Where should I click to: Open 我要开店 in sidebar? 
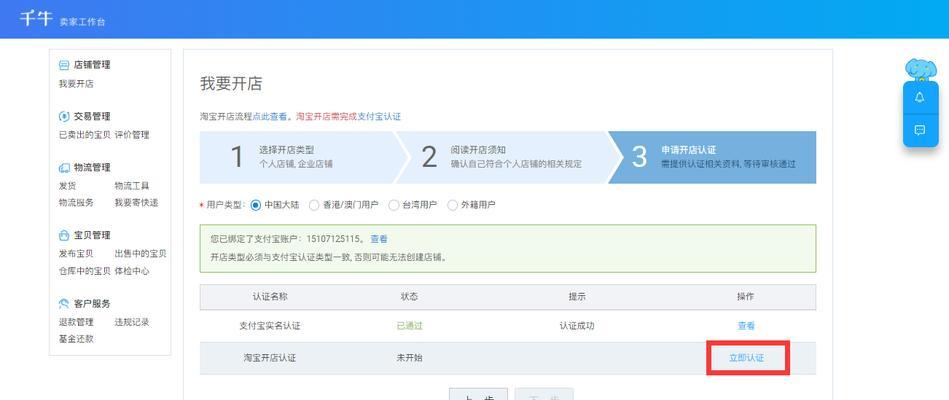tap(76, 84)
